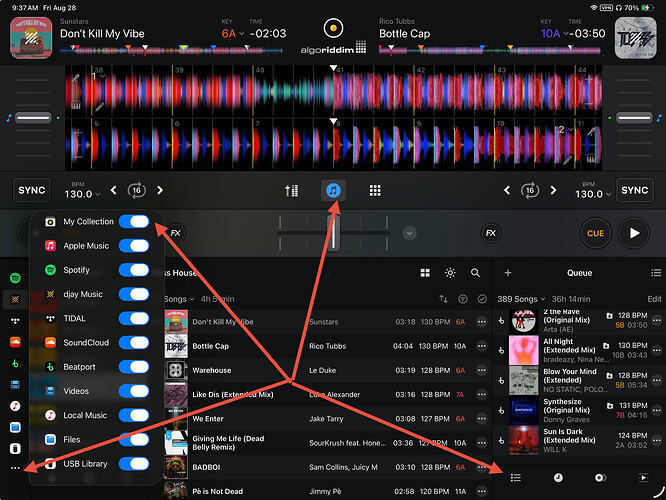This screenshot has width=666, height=500.
Task: Open the sidebar three-dots more button
Action: pyautogui.click(x=15, y=468)
